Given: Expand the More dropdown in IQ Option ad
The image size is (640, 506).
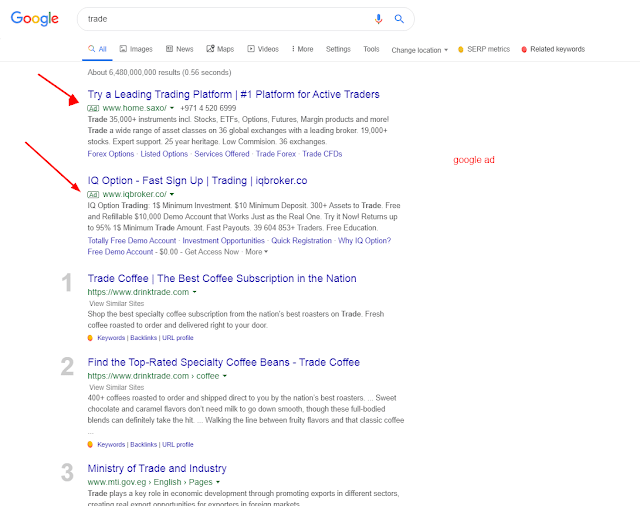Looking at the screenshot, I should pos(256,252).
